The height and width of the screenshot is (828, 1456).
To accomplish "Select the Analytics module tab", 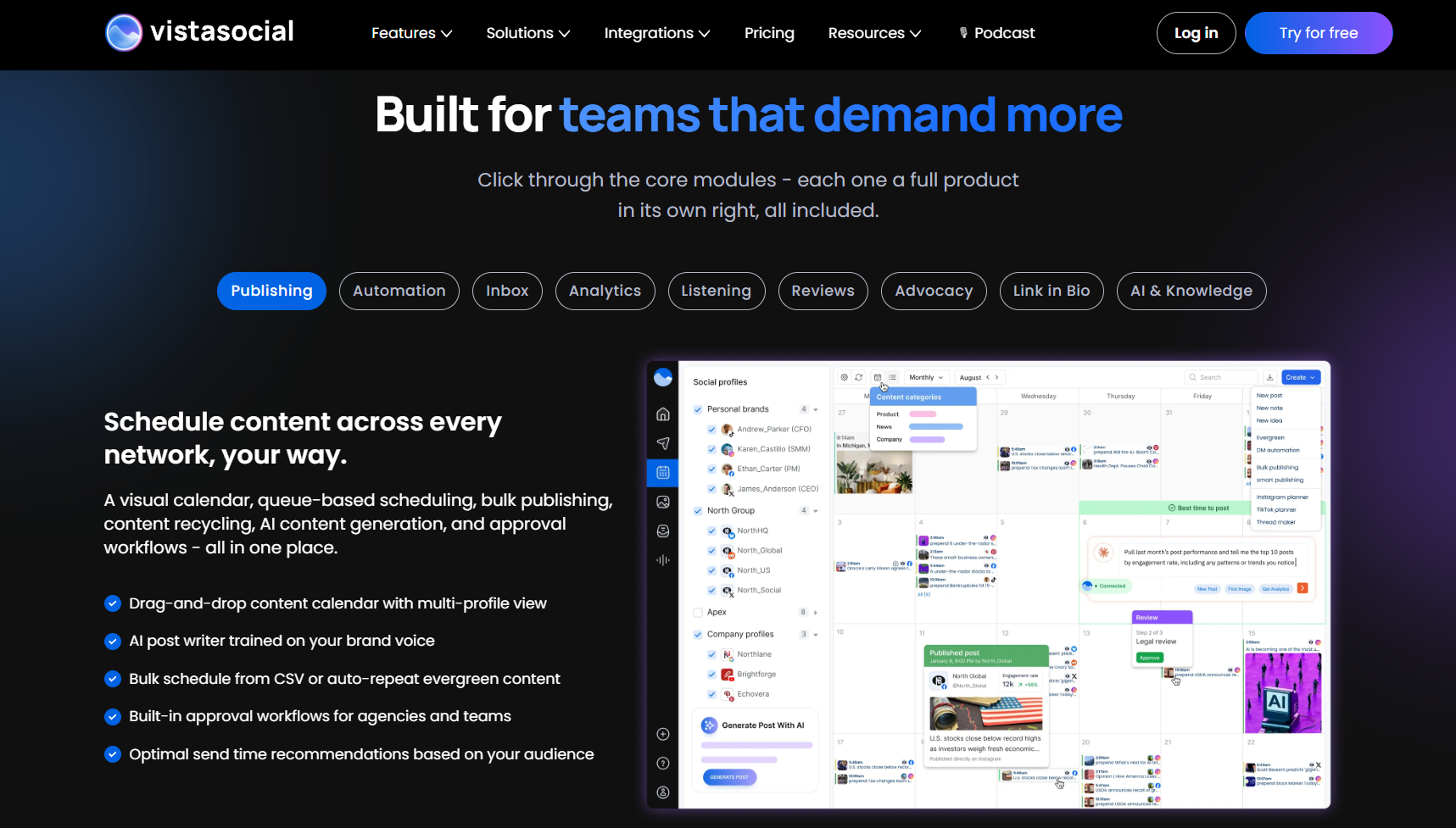I will click(605, 291).
